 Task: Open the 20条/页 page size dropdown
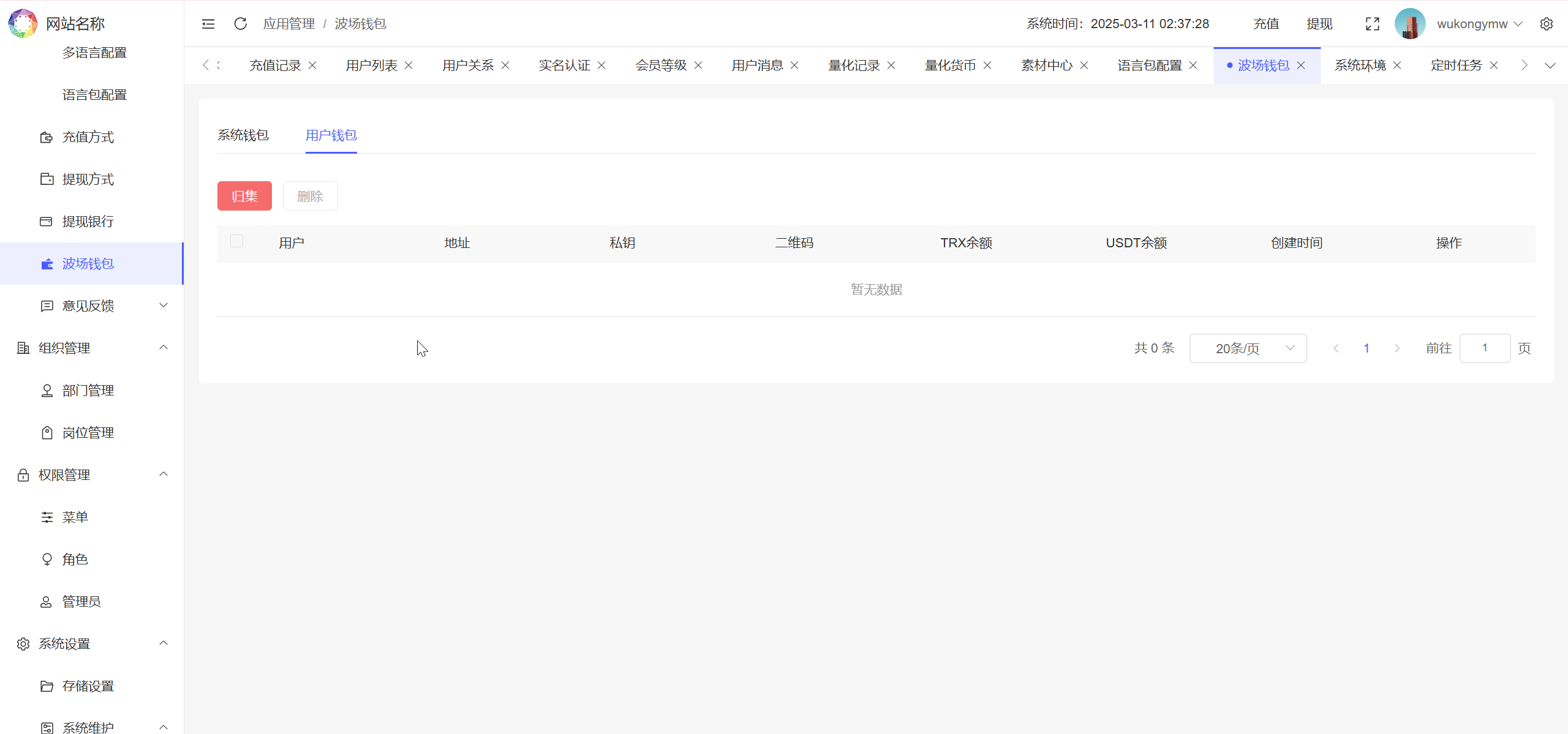1248,348
